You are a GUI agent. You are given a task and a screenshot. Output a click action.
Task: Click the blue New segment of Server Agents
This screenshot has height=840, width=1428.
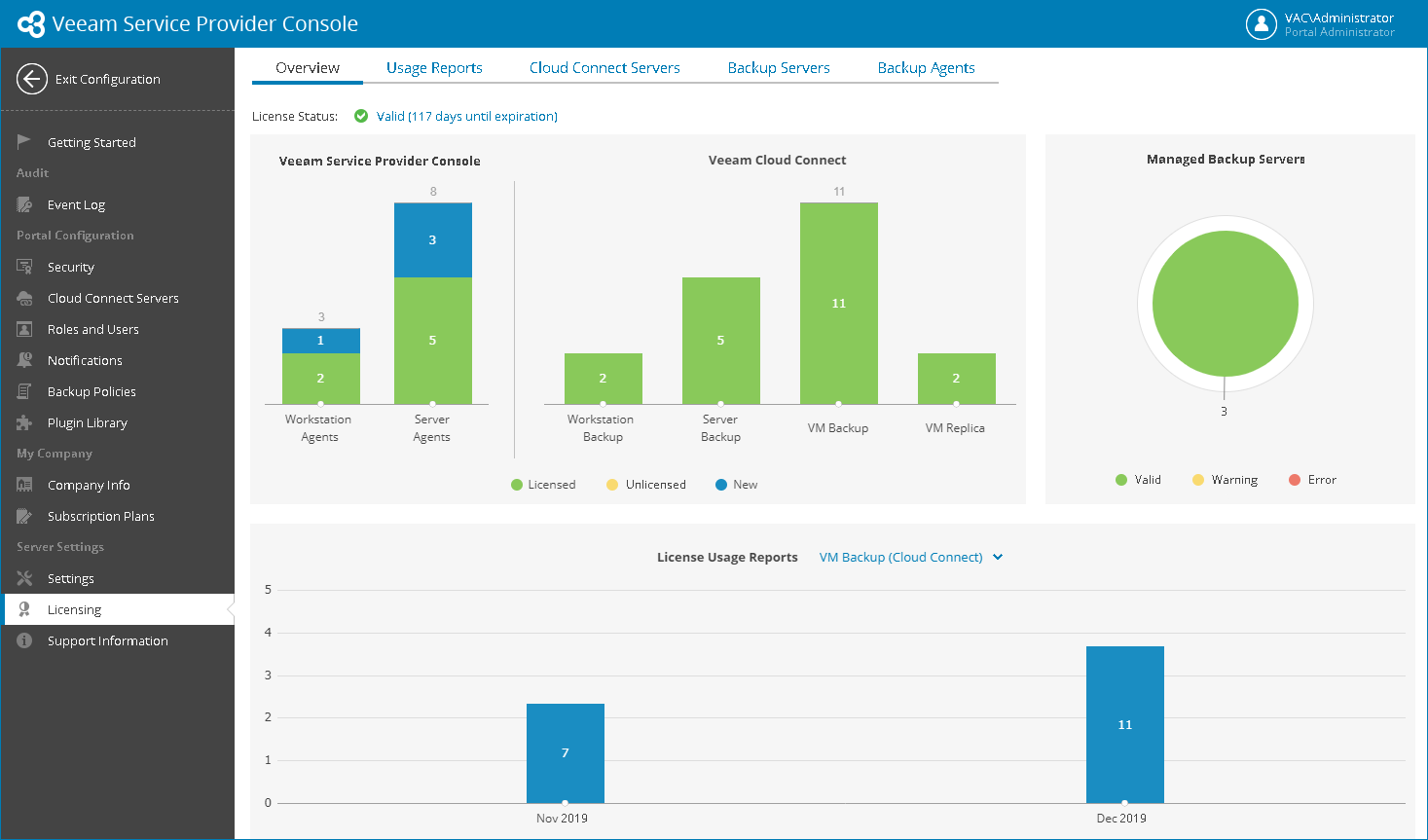[x=432, y=240]
